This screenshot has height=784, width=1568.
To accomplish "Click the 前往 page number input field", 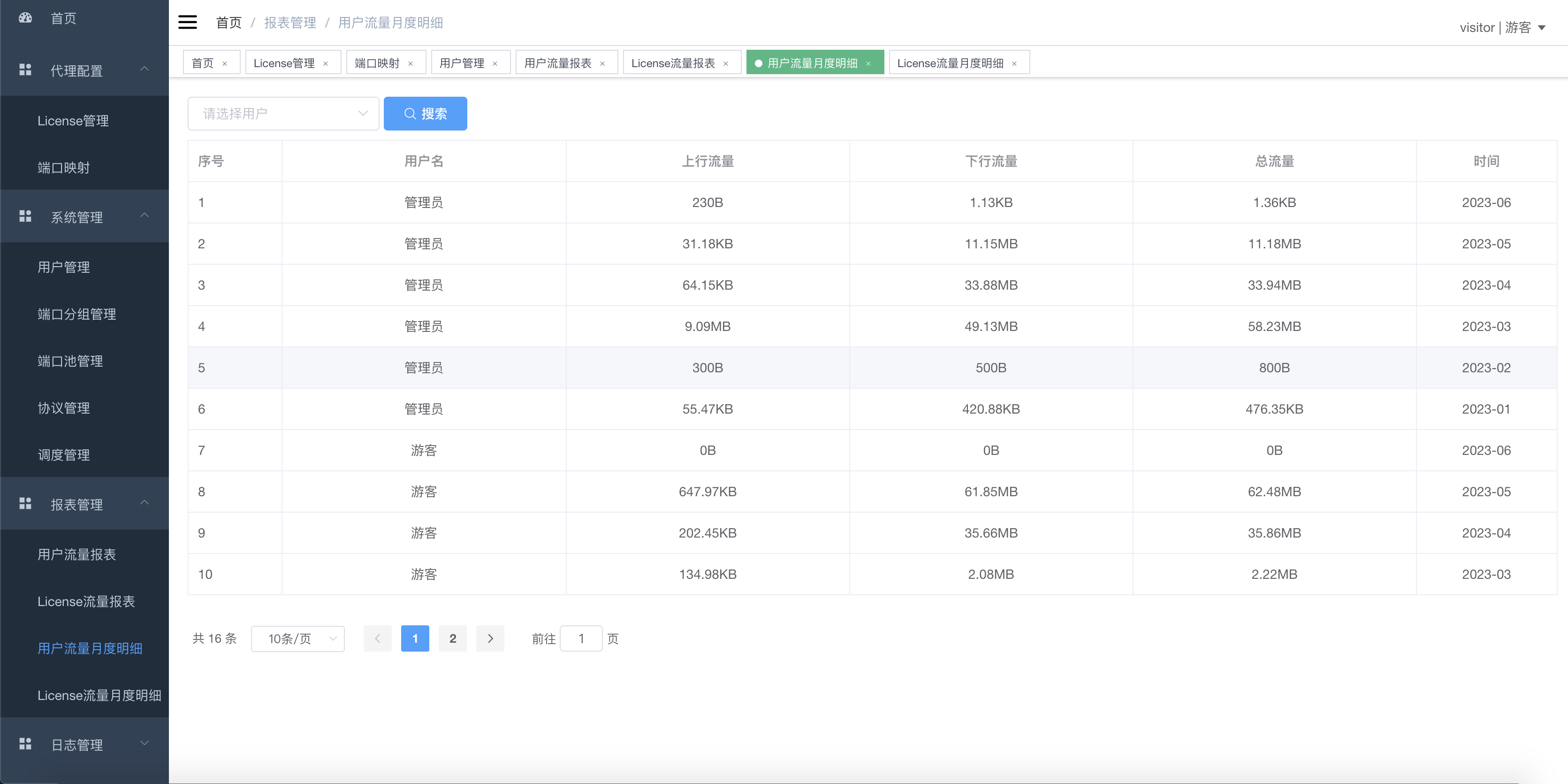I will [581, 638].
